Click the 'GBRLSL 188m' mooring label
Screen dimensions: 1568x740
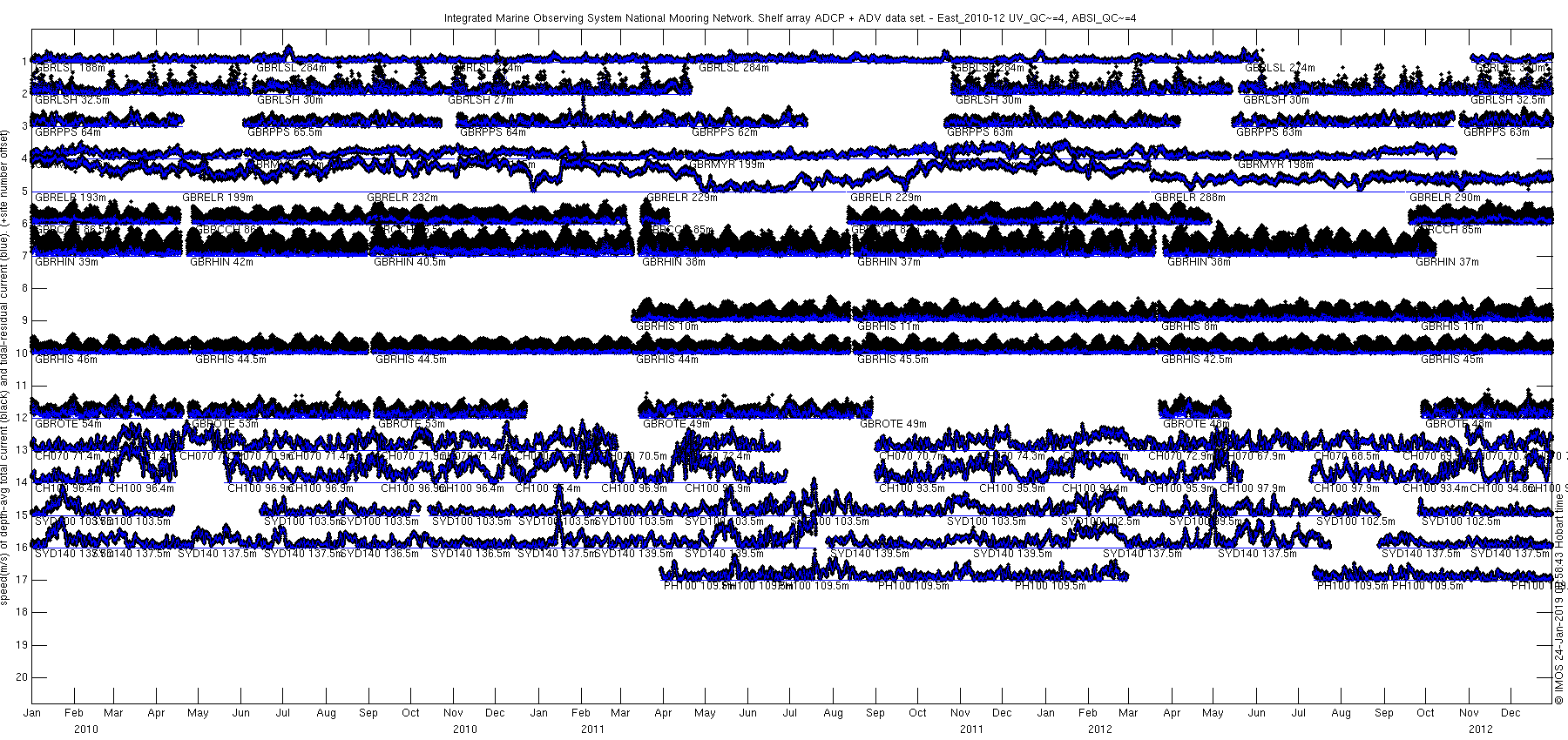pos(71,68)
